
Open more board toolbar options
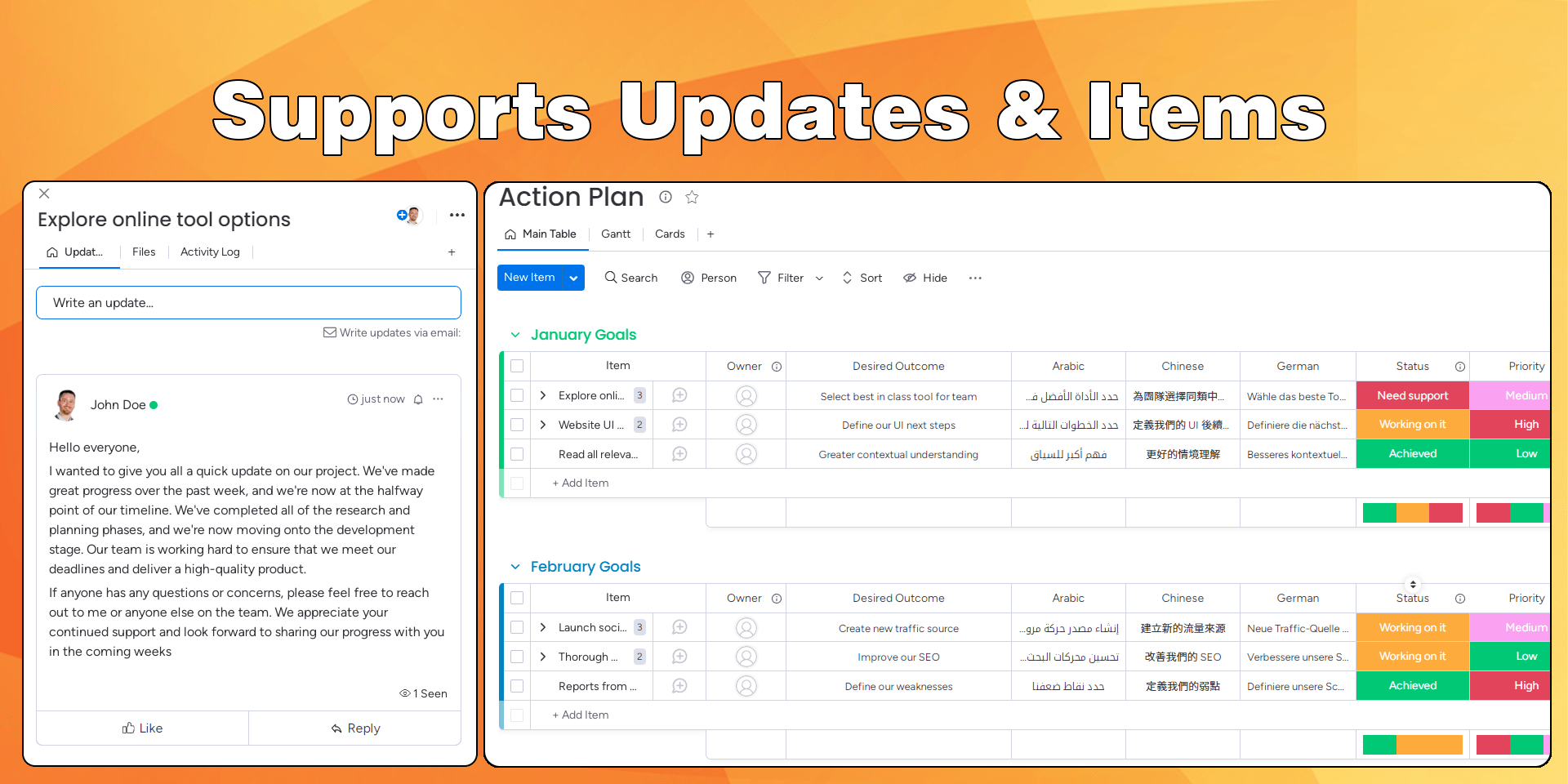[x=975, y=278]
